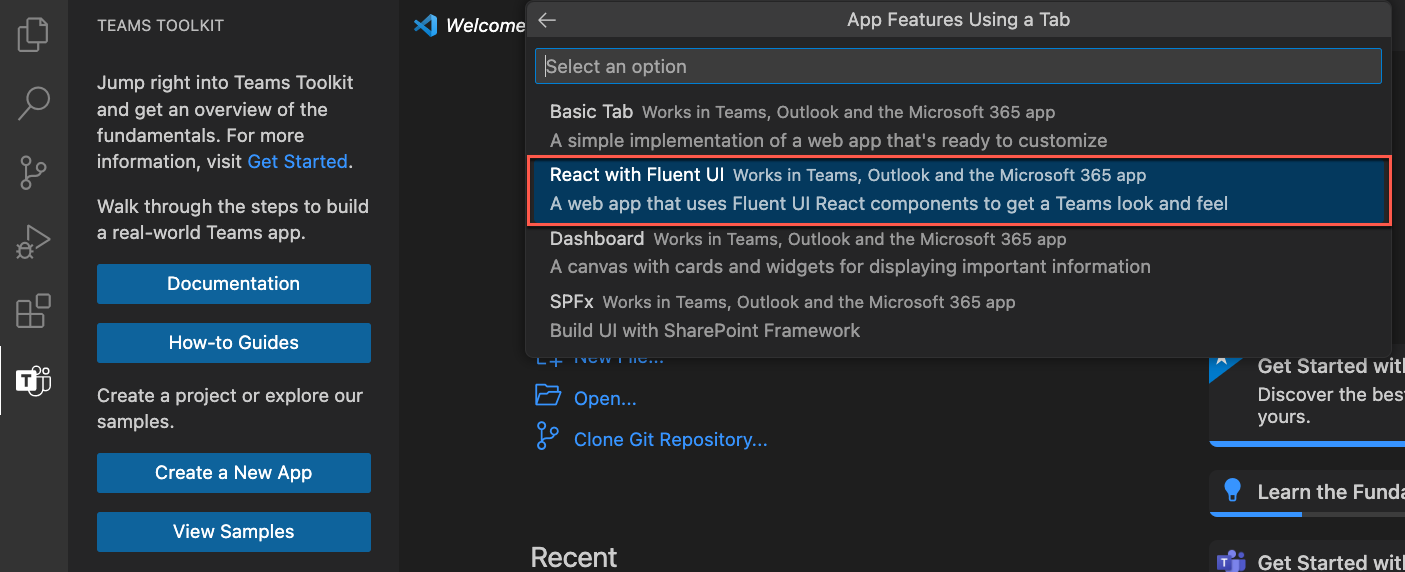Click the star badge on Get Started card
The image size is (1405, 572).
point(1225,366)
